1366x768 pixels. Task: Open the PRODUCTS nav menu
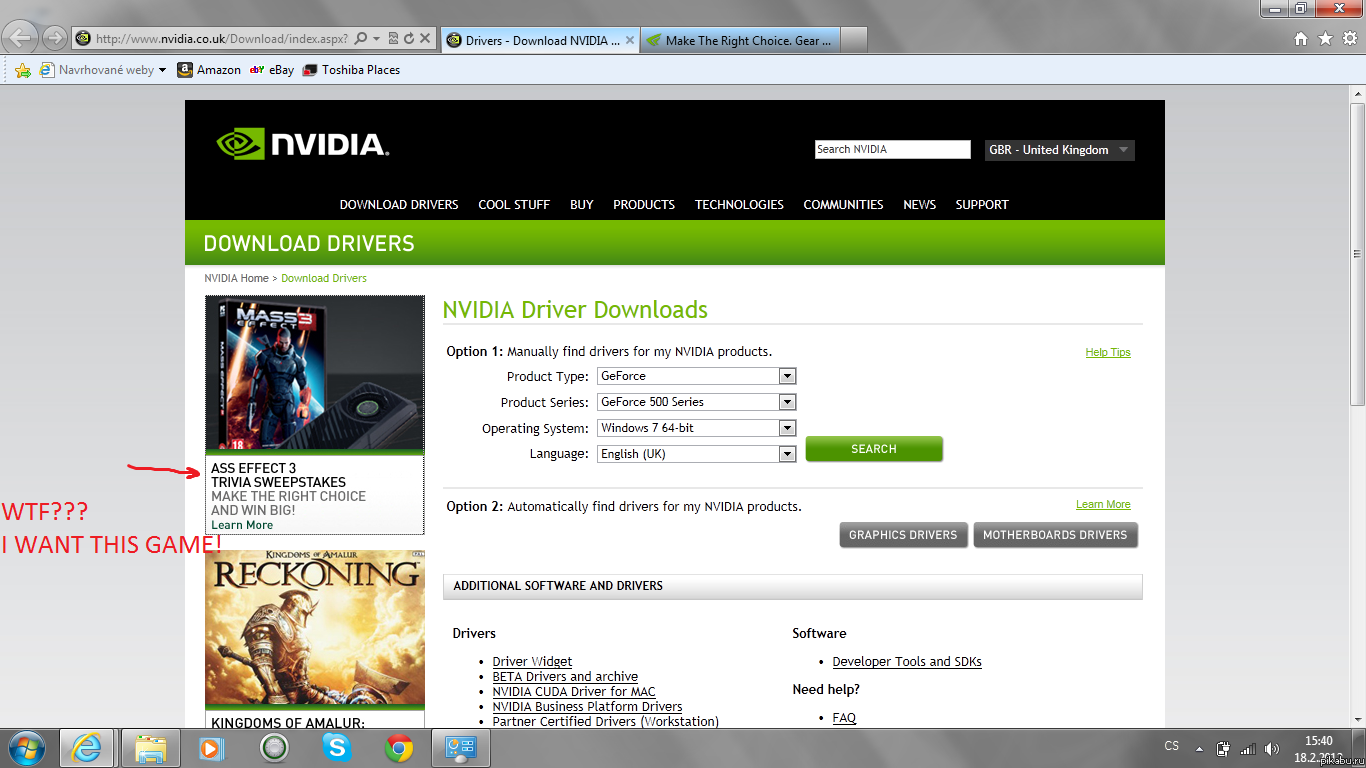point(644,205)
